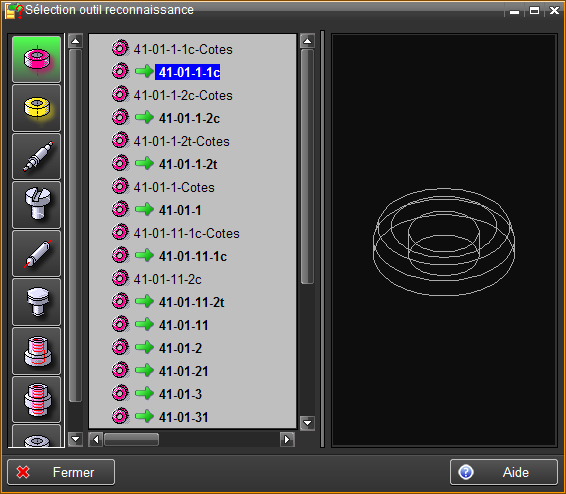The image size is (566, 494).
Task: Select tree item 41-01-1-2c-Cotes
Action: point(183,96)
